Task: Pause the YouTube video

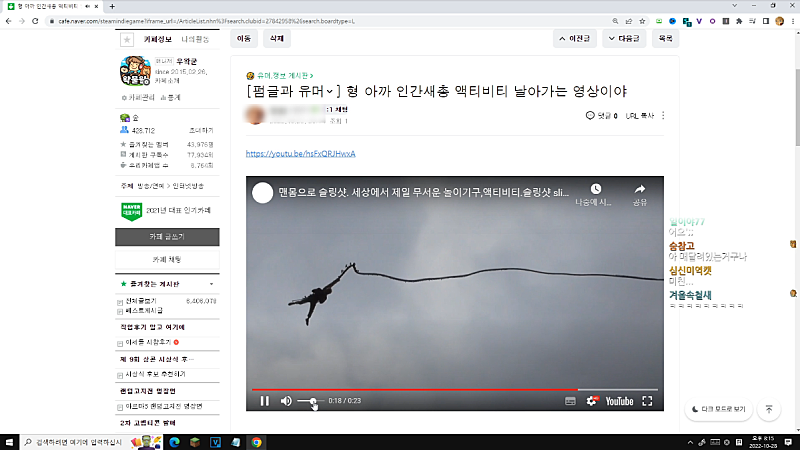Action: coord(264,401)
